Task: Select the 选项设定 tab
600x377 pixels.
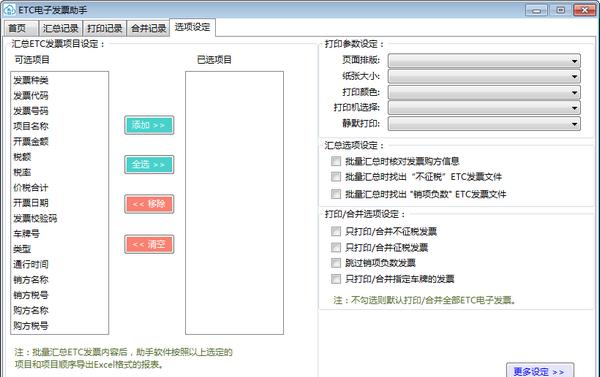Action: pos(192,27)
